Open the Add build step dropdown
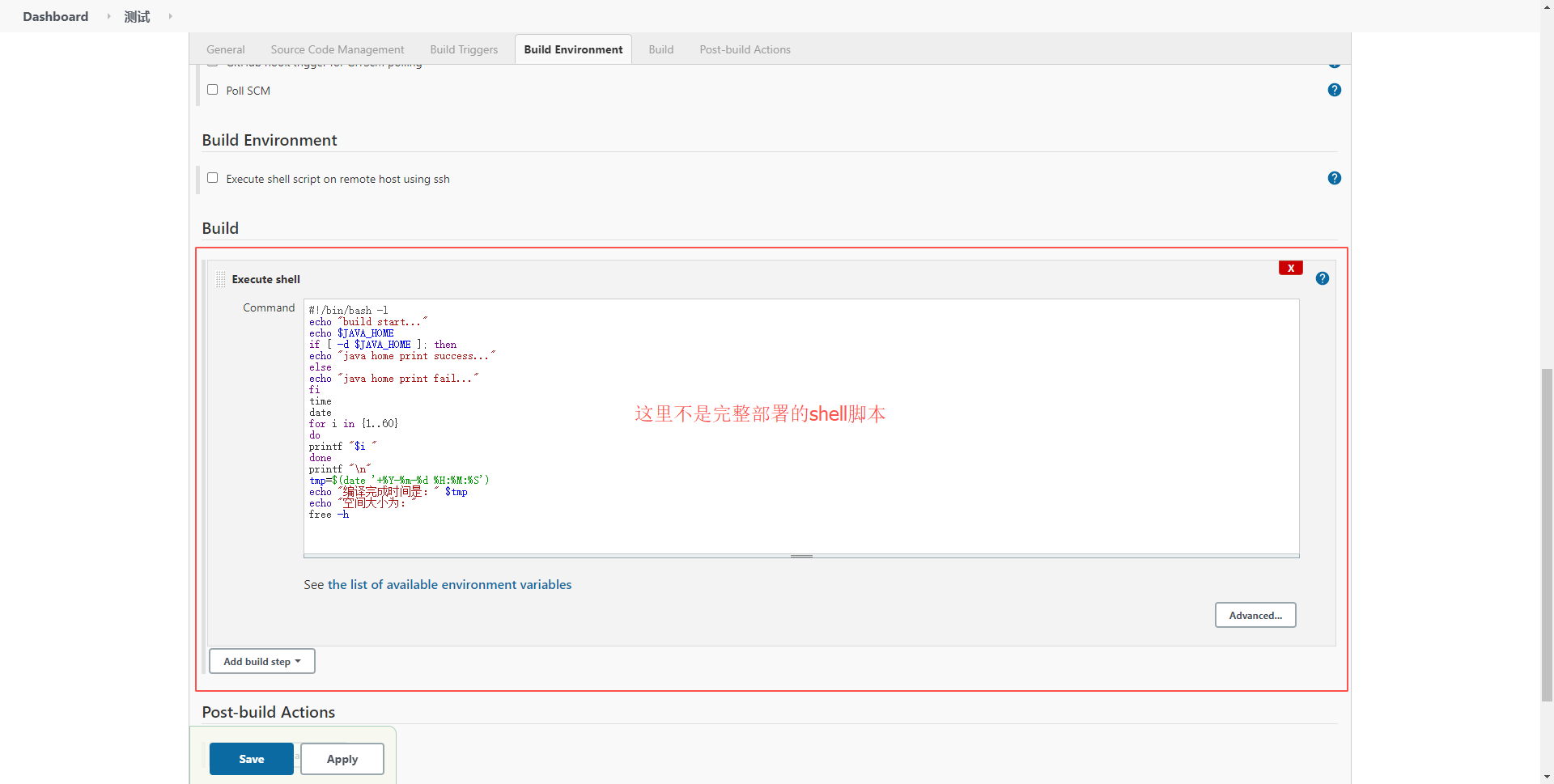This screenshot has width=1554, height=784. tap(262, 661)
